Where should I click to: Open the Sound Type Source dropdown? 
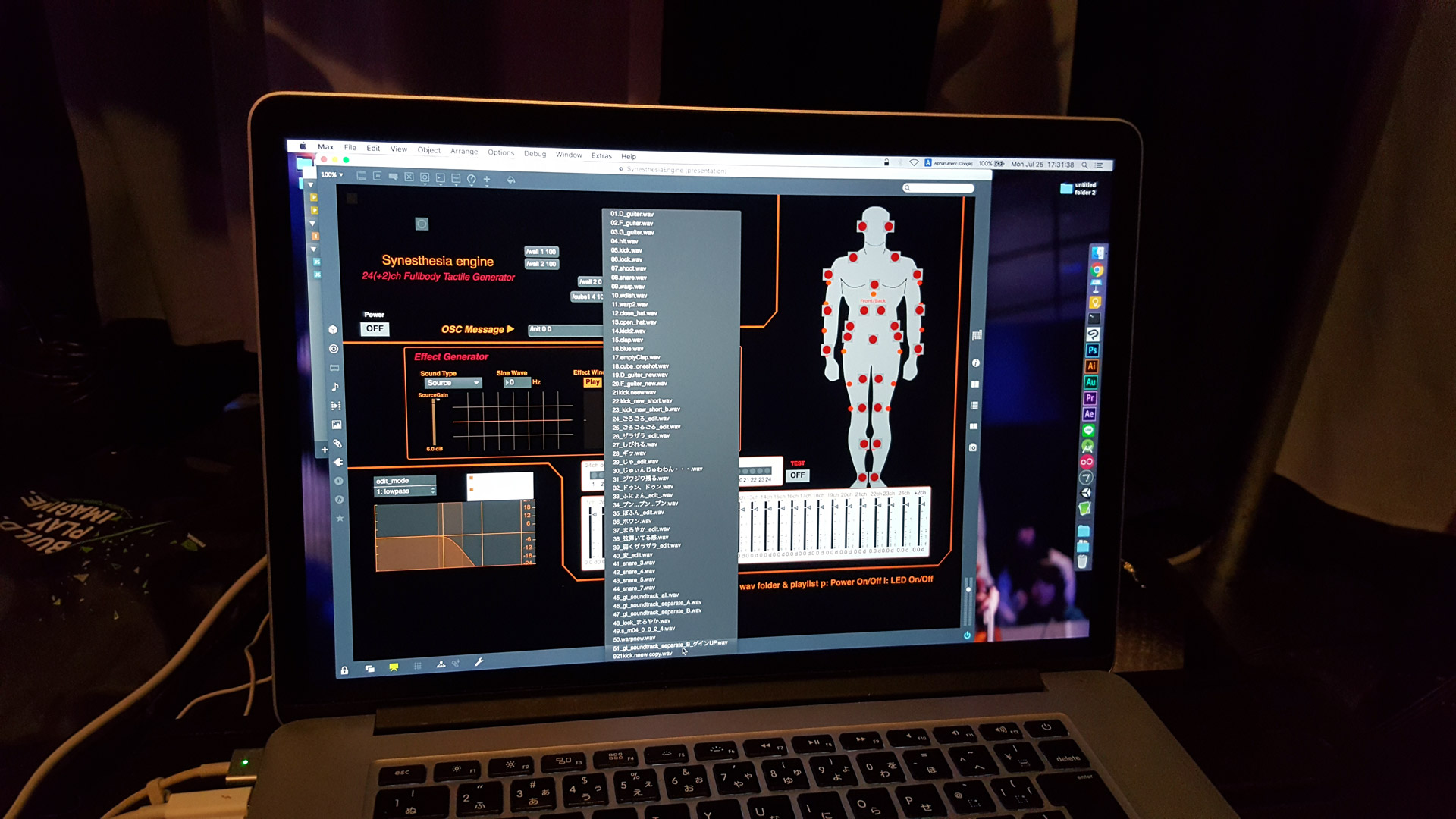point(453,383)
